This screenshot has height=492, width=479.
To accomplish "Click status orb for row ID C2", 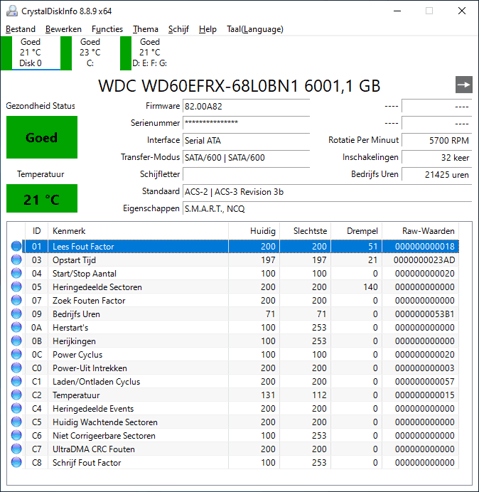I will click(x=16, y=395).
